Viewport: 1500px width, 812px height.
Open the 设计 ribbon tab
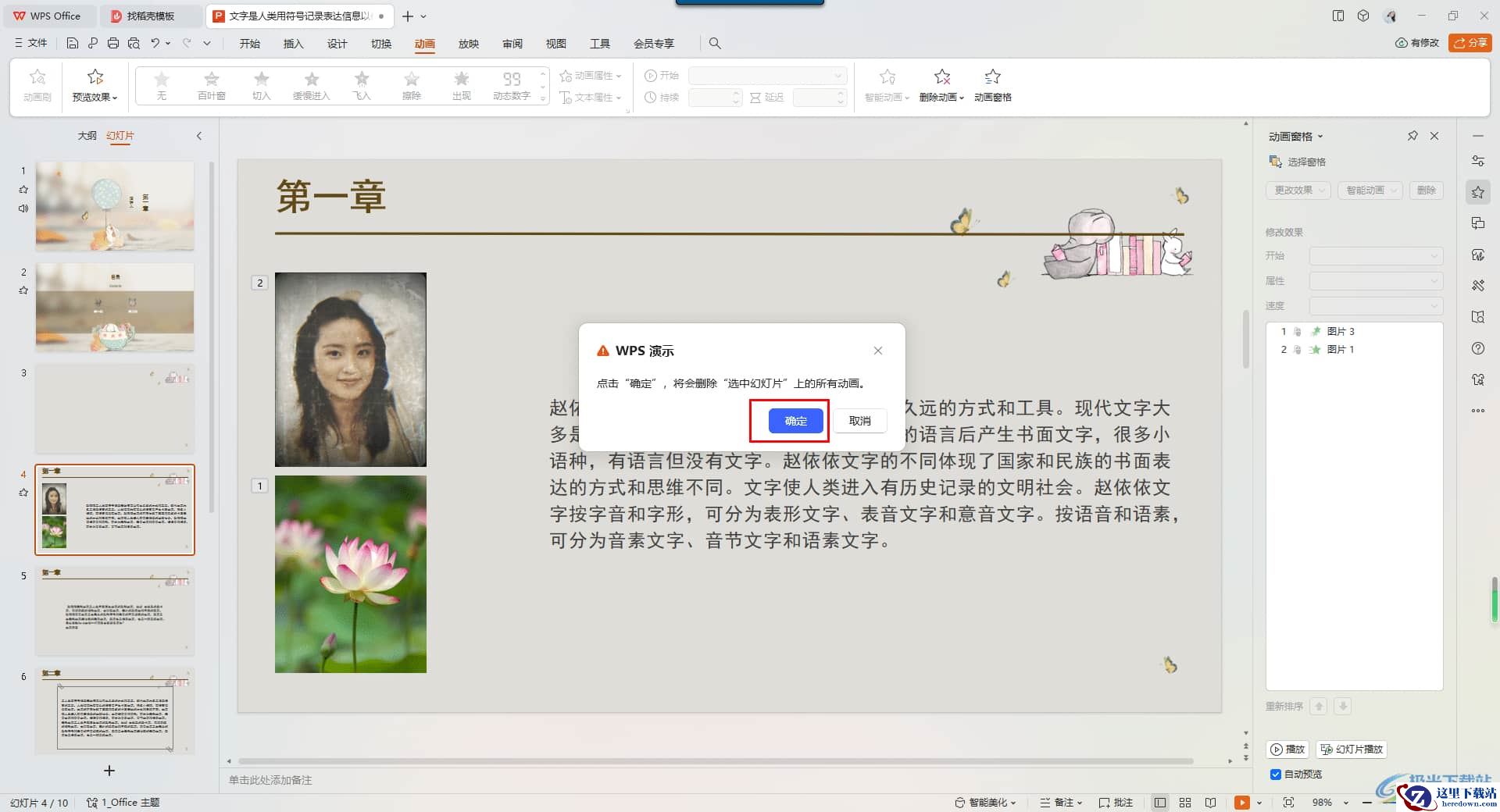(337, 44)
